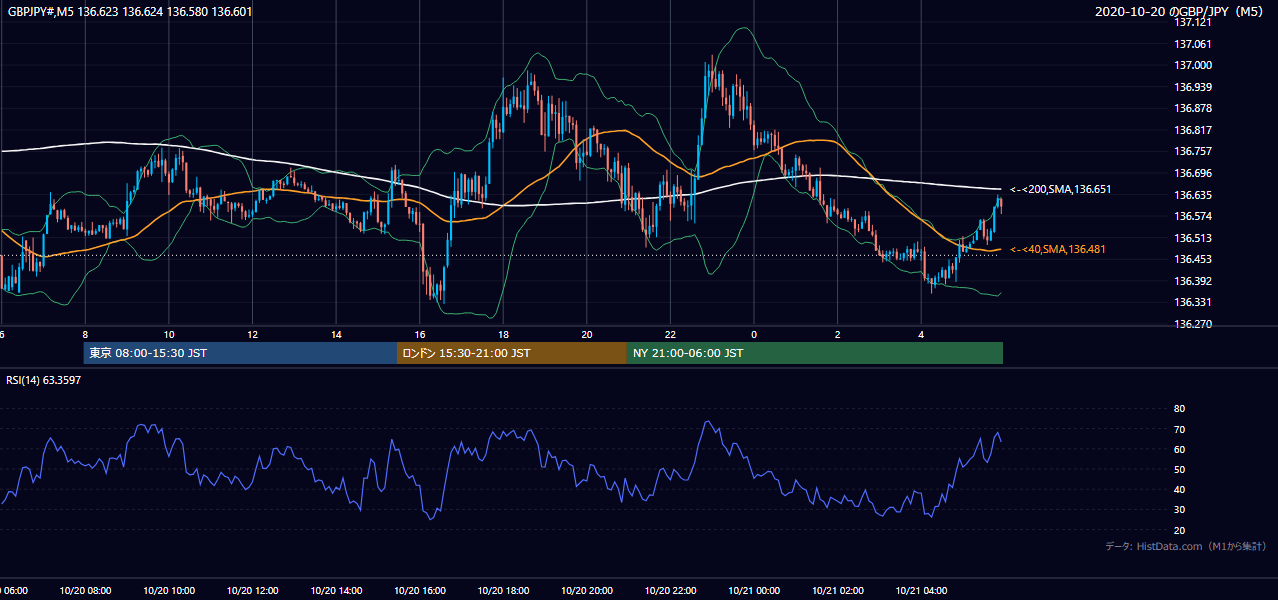Image resolution: width=1278 pixels, height=600 pixels.
Task: Click the RSI 50 level label
Action: pos(1179,469)
